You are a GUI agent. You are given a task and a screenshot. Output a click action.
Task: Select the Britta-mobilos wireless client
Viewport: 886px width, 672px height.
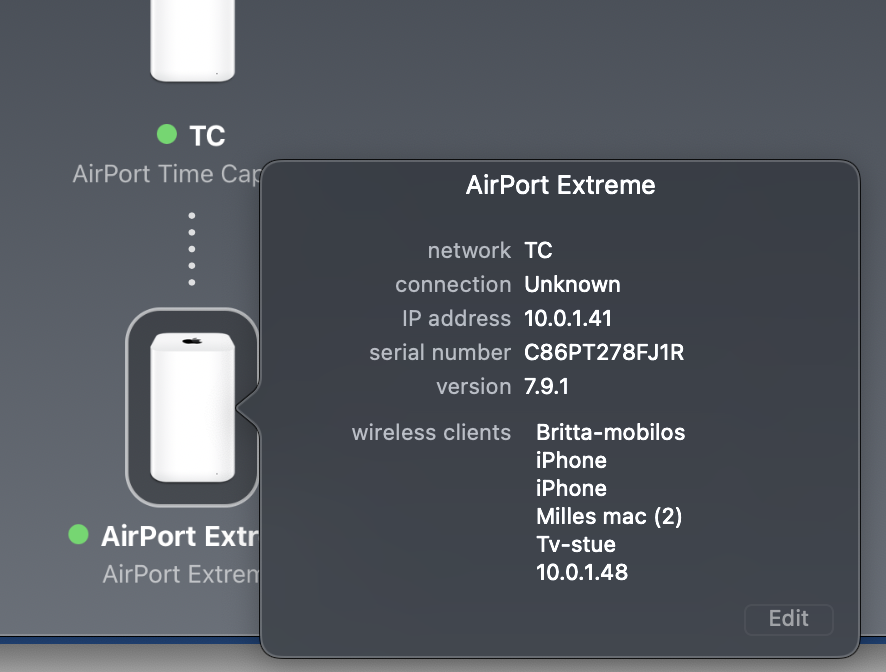(610, 432)
